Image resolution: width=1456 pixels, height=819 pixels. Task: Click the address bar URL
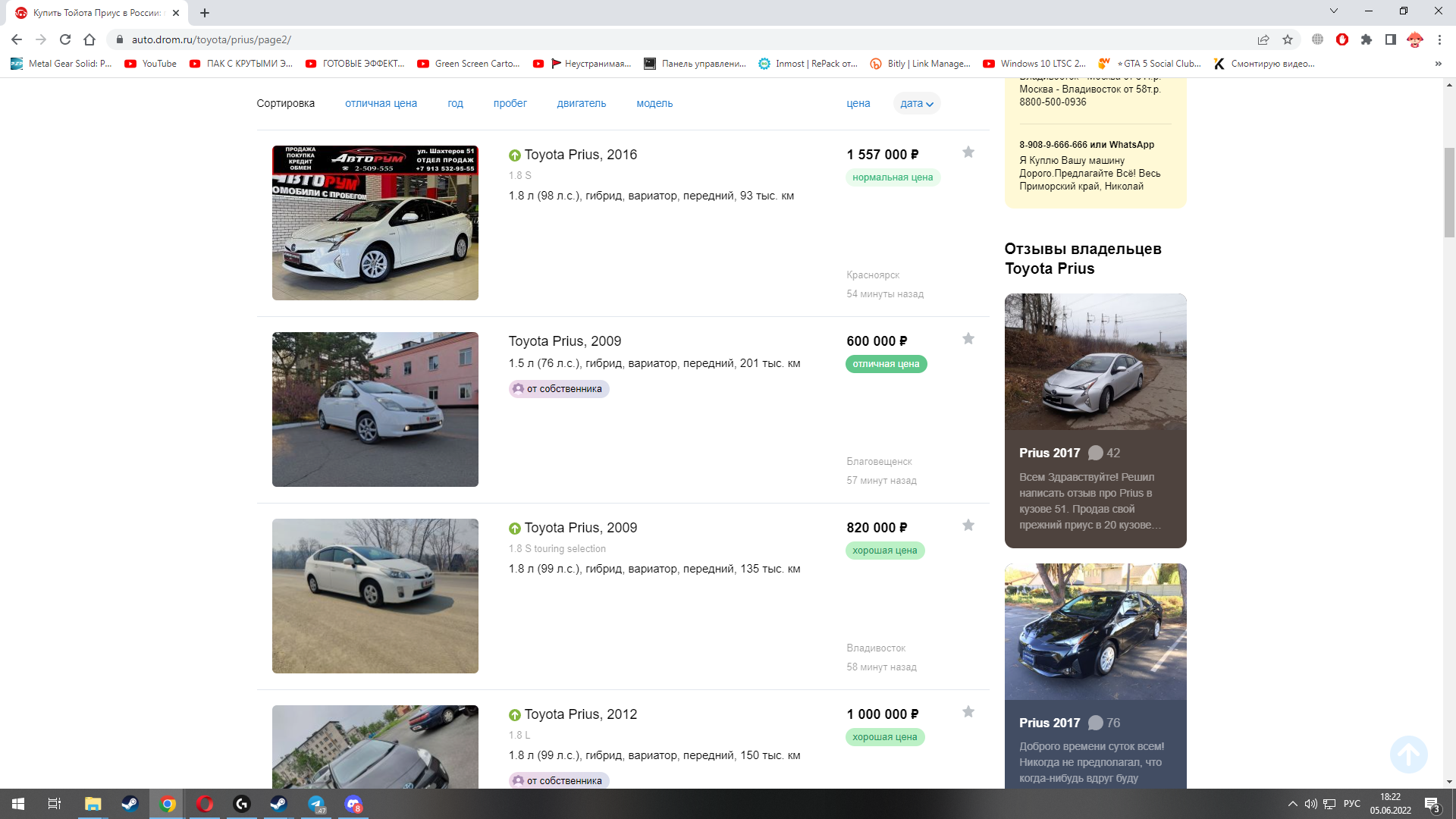point(212,39)
